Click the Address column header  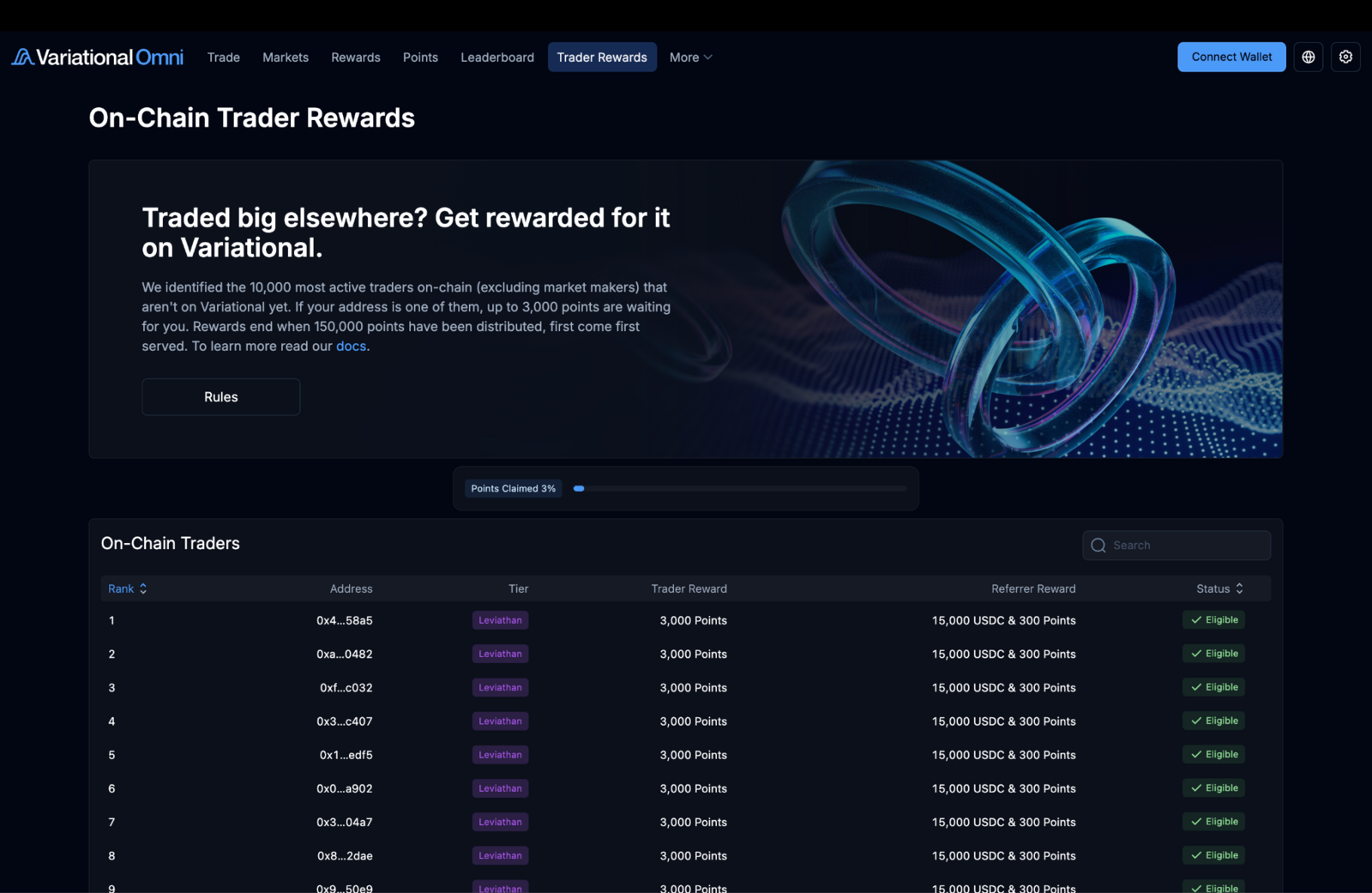[x=351, y=588]
